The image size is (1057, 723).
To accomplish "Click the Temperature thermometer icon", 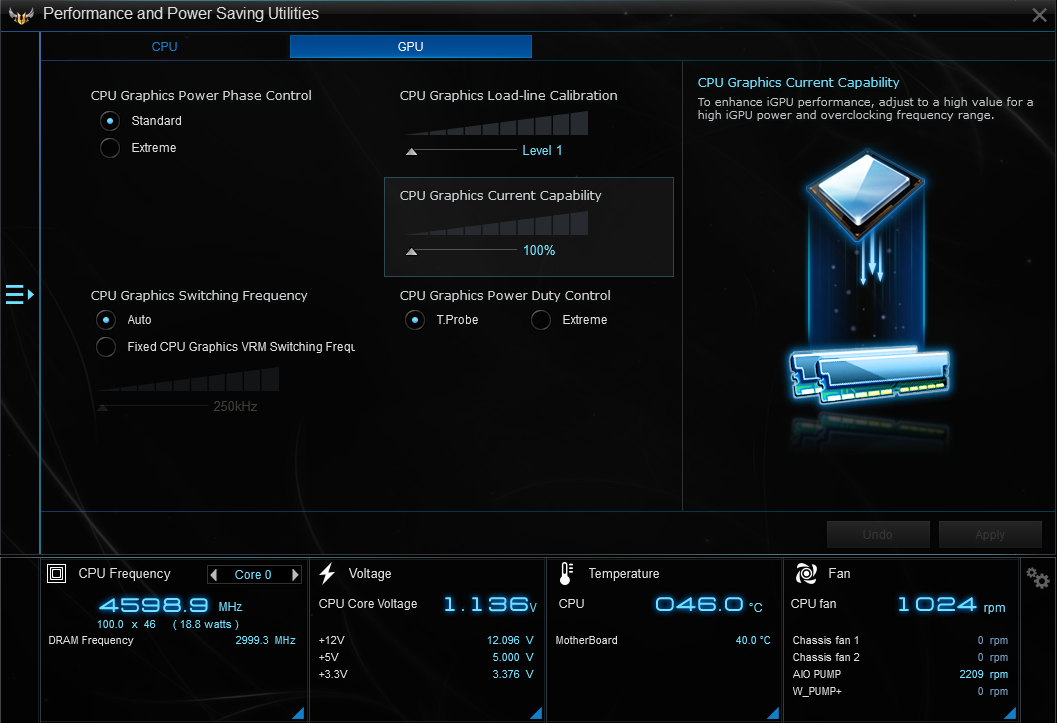I will 566,573.
